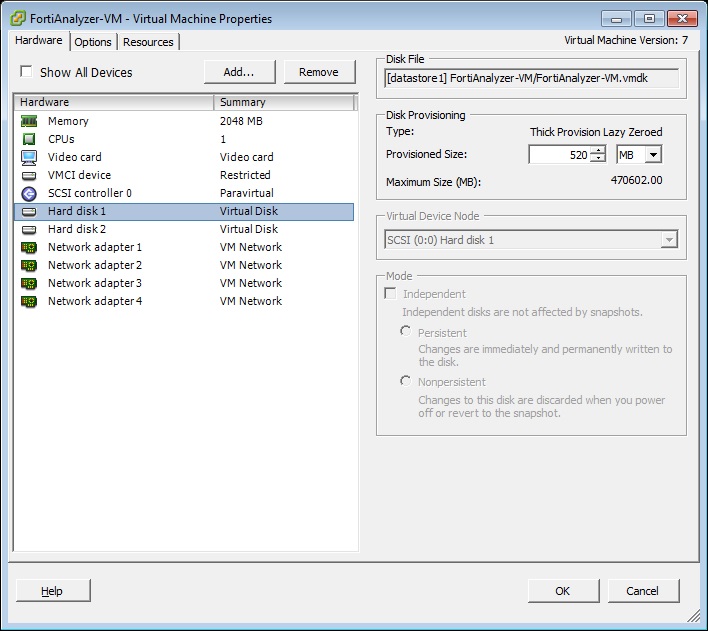Click the 2048 MB memory summary
This screenshot has width=708, height=631.
[241, 121]
